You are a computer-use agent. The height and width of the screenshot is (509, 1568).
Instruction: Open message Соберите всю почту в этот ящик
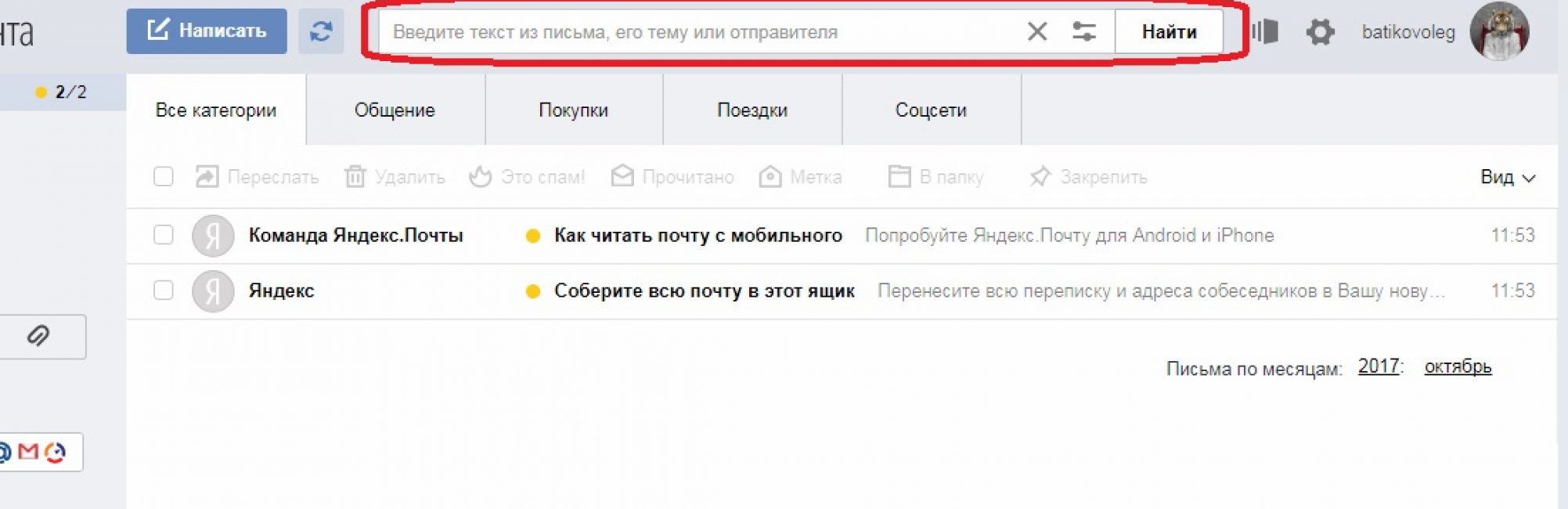pos(705,291)
